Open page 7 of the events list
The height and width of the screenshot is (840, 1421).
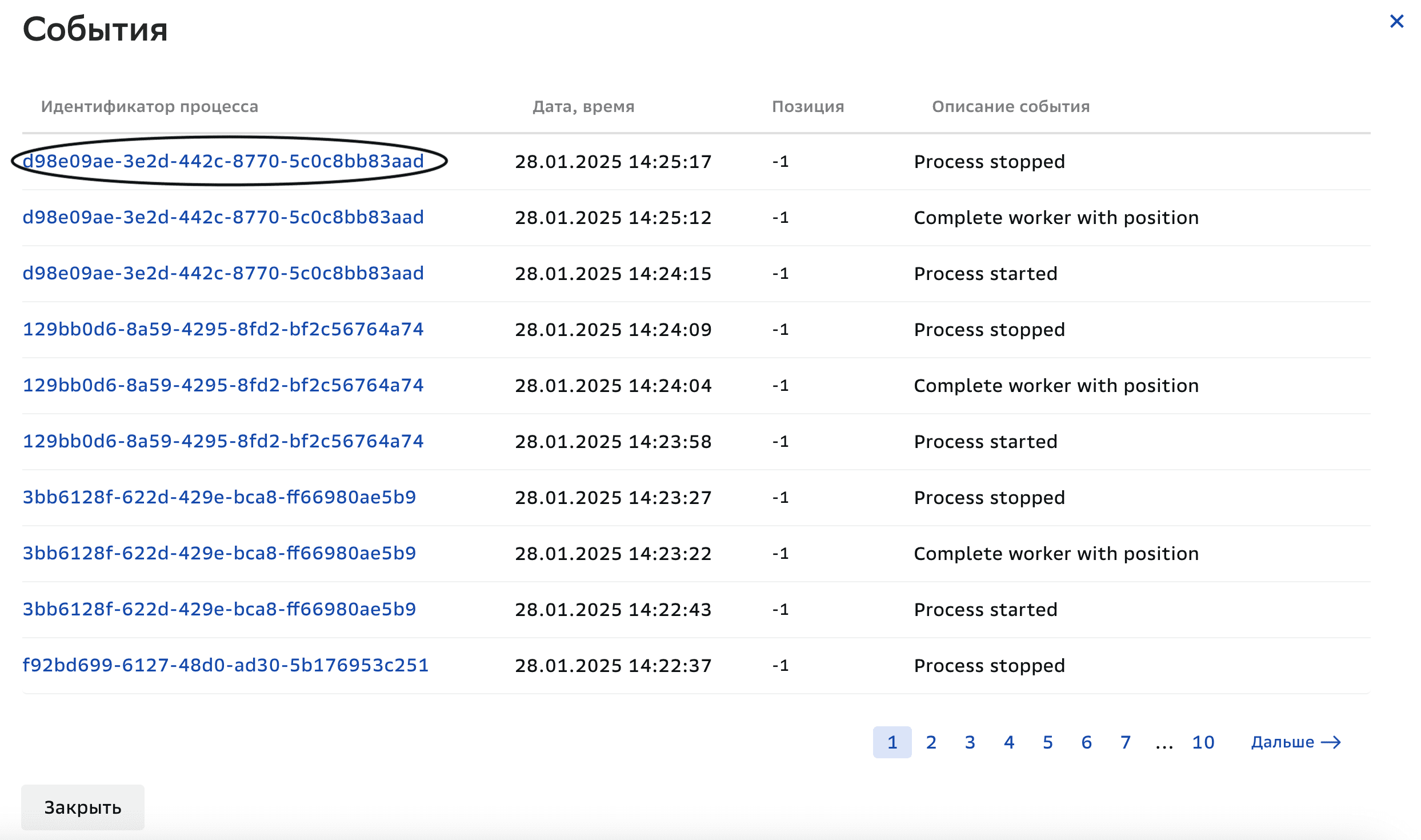(1126, 742)
